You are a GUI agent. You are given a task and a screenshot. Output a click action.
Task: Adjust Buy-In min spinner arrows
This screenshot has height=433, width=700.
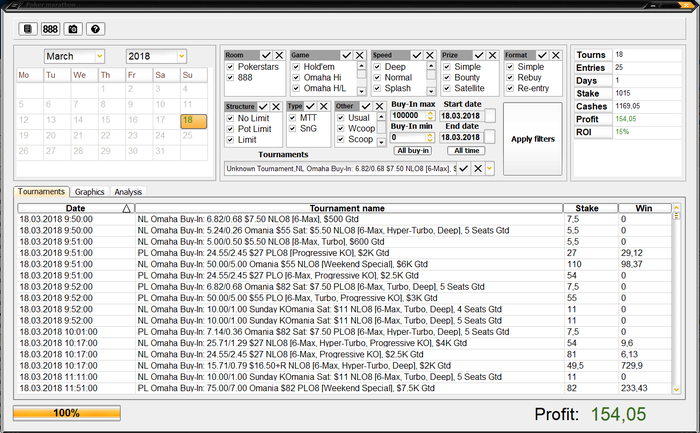430,137
